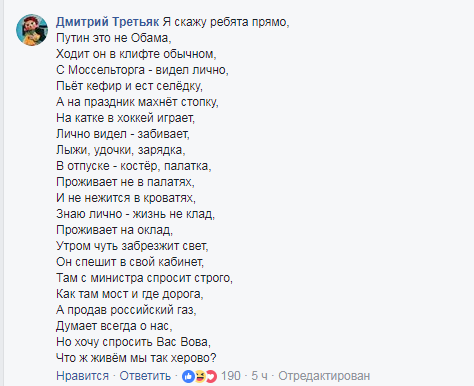Show edit history via Отредактирован

324,376
